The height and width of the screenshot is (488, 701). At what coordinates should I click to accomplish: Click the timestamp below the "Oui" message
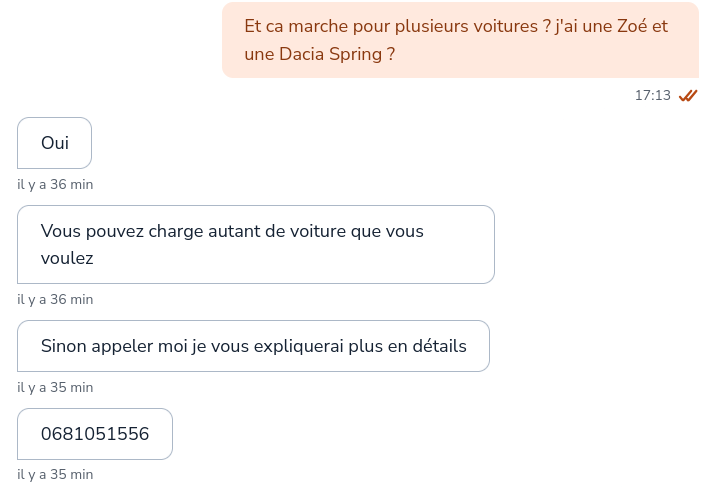click(55, 185)
